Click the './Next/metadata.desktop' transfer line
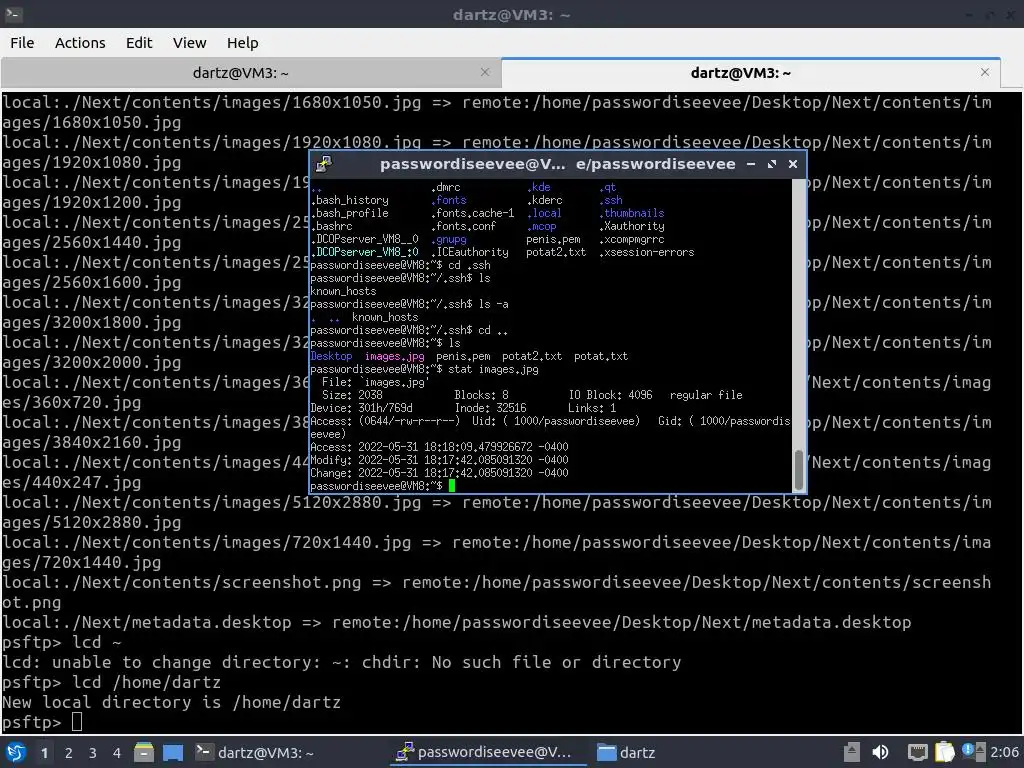This screenshot has width=1024, height=768. (x=456, y=622)
